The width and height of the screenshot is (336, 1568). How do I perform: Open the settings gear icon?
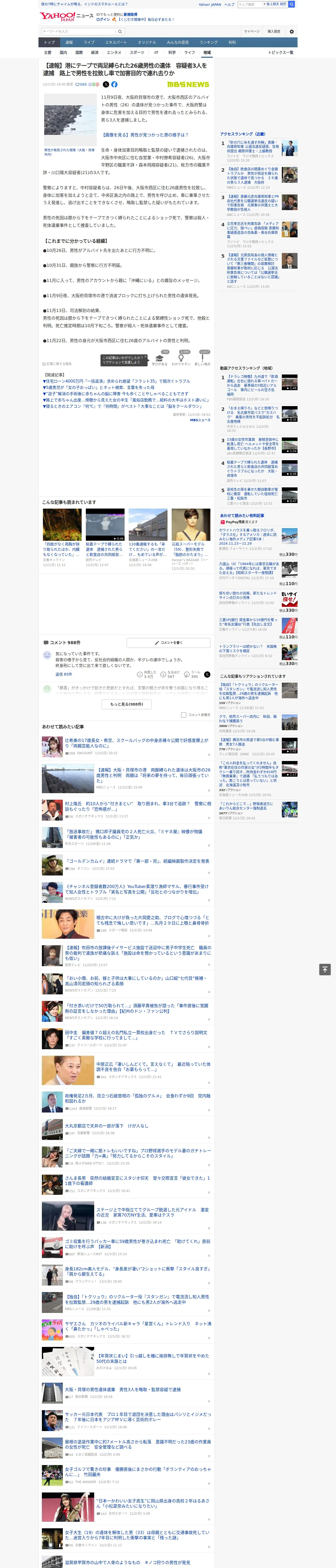pyautogui.click(x=292, y=31)
